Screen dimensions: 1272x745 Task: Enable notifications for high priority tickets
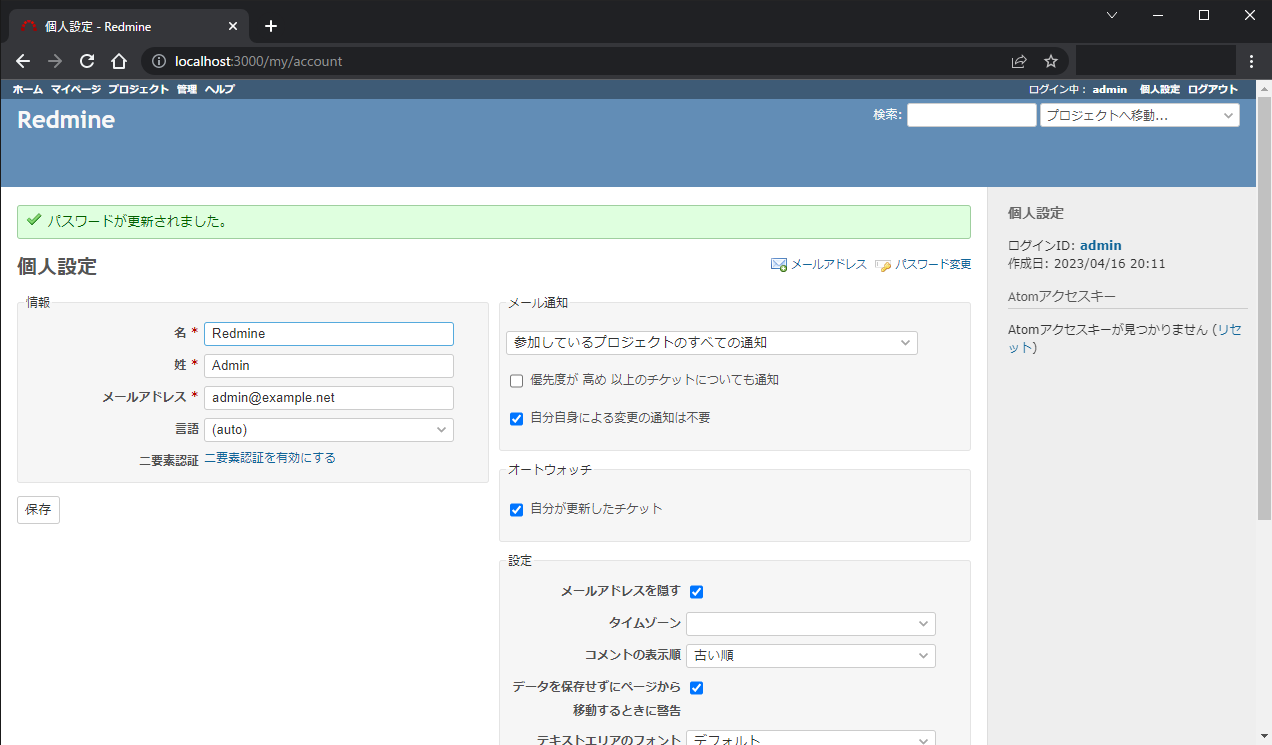click(x=516, y=380)
